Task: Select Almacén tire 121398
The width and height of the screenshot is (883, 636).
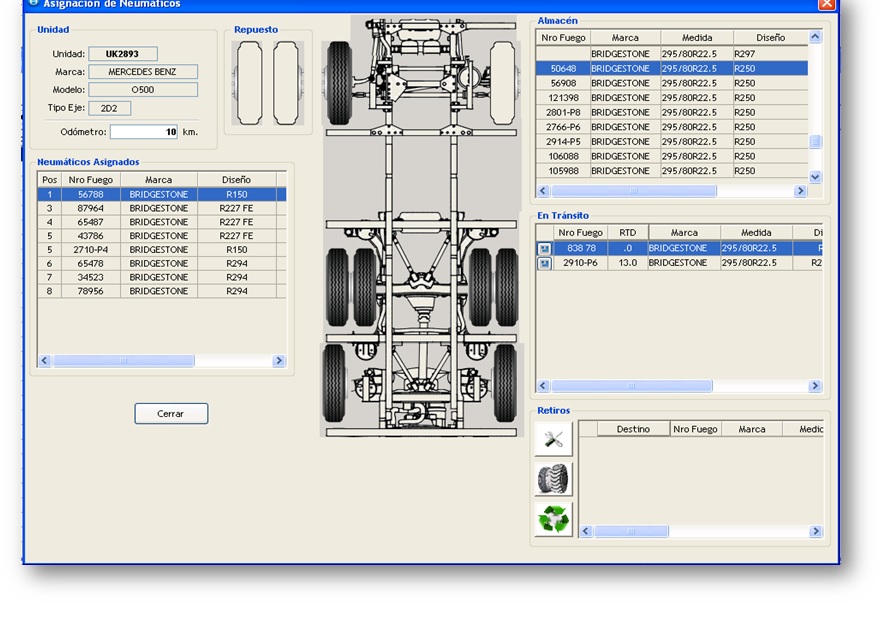Action: point(672,98)
